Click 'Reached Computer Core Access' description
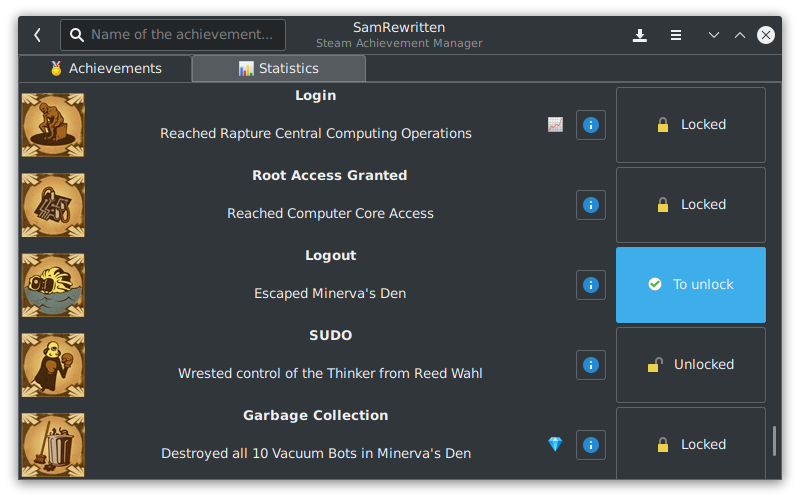 tap(330, 214)
